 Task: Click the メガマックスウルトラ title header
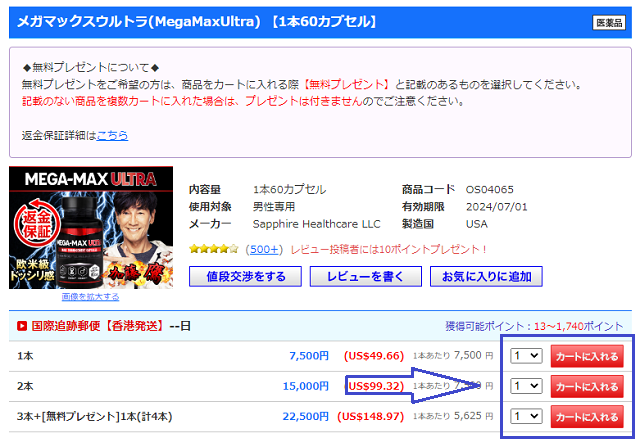pos(196,22)
